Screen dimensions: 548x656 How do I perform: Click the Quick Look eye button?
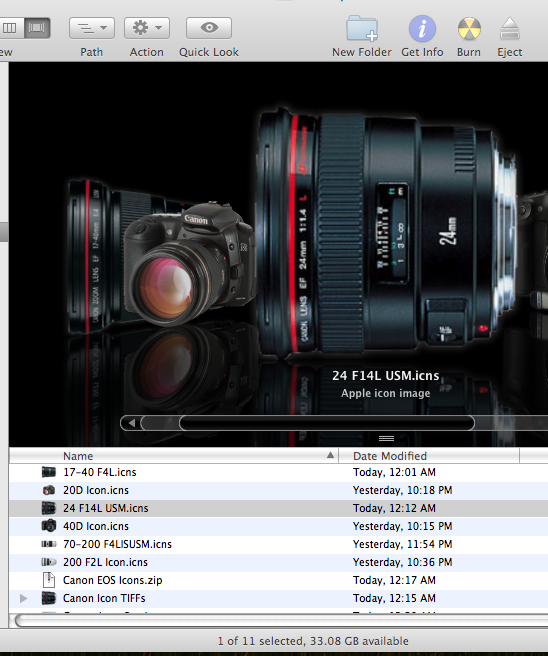point(209,28)
